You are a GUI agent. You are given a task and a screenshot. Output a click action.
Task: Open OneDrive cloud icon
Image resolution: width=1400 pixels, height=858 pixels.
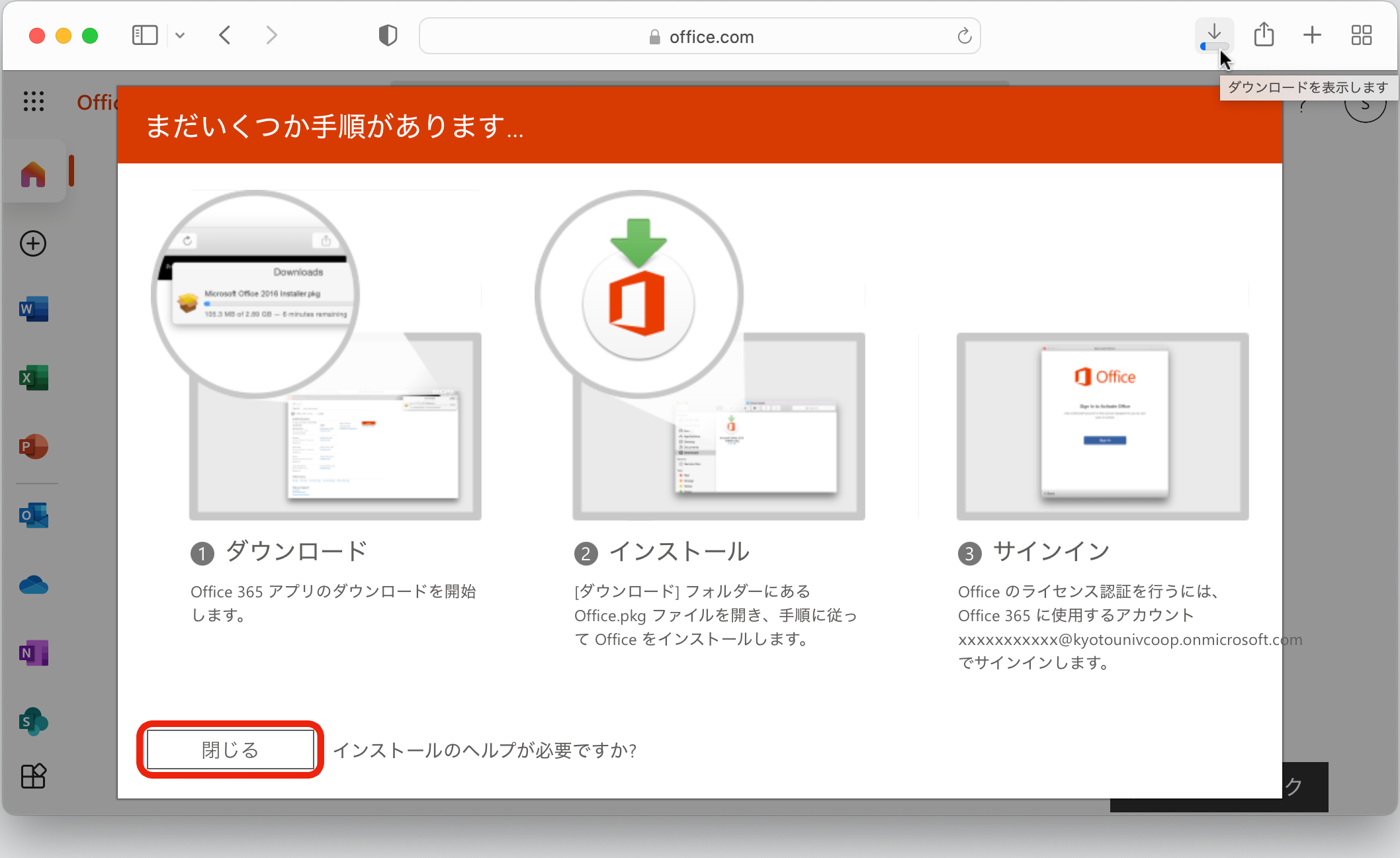[x=34, y=585]
